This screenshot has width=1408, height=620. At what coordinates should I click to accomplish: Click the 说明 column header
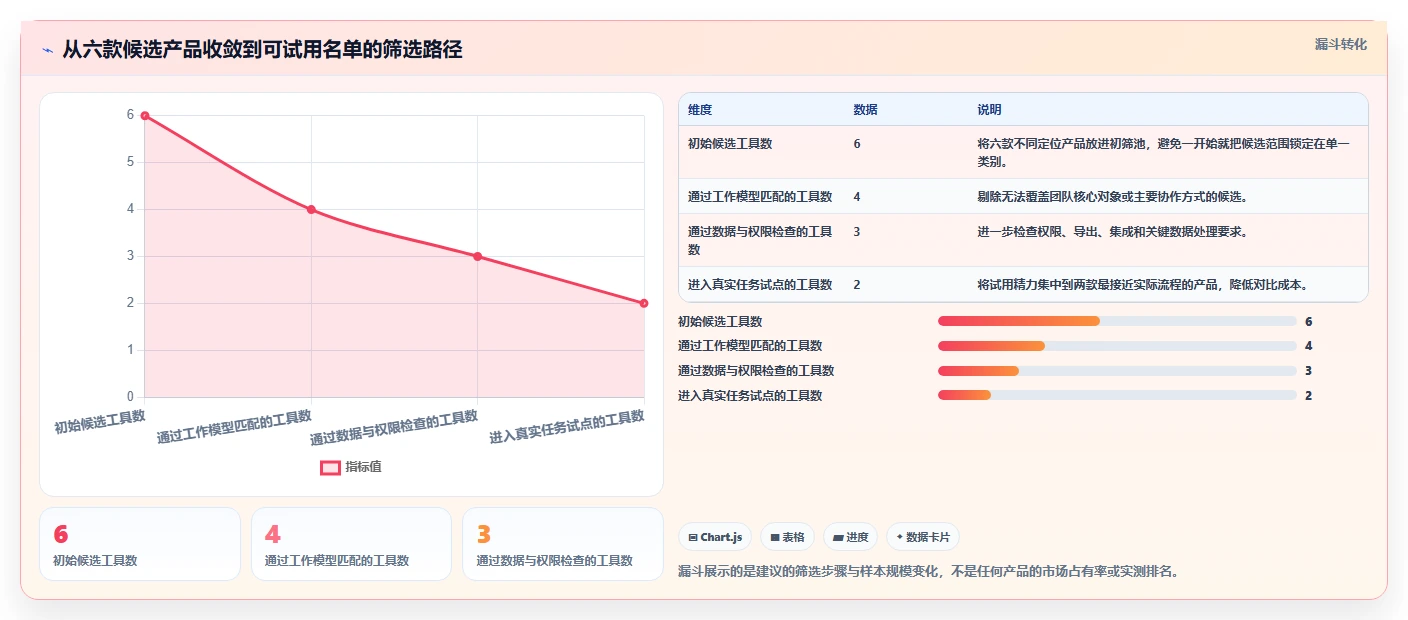coord(990,110)
